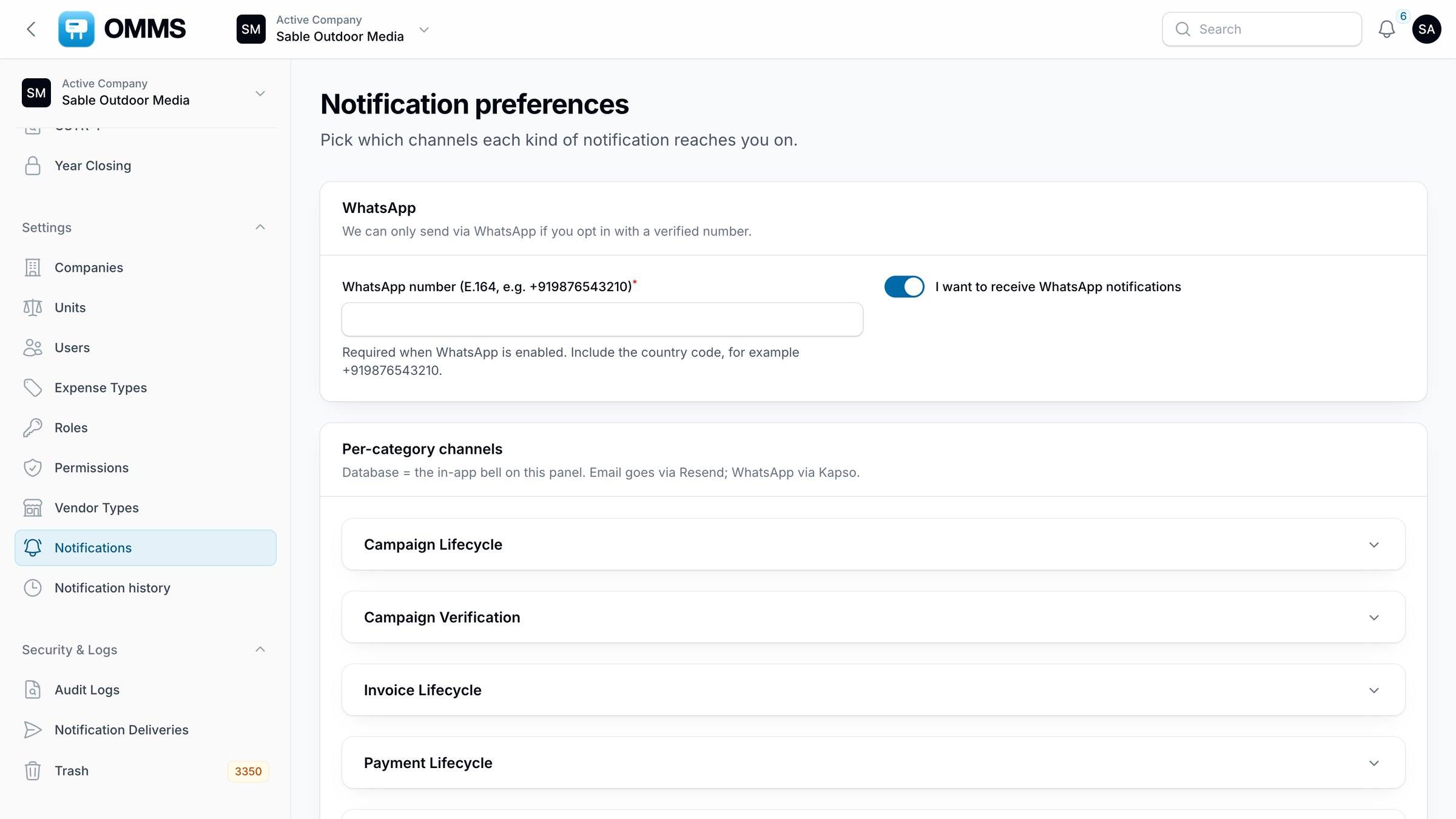The height and width of the screenshot is (819, 1456).
Task: Click the back arrow icon
Action: tap(32, 29)
